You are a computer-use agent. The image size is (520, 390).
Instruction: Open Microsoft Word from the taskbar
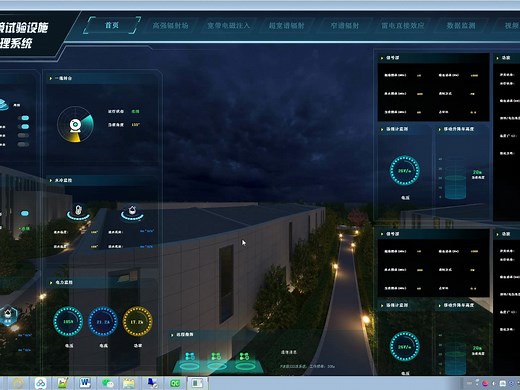(85, 383)
